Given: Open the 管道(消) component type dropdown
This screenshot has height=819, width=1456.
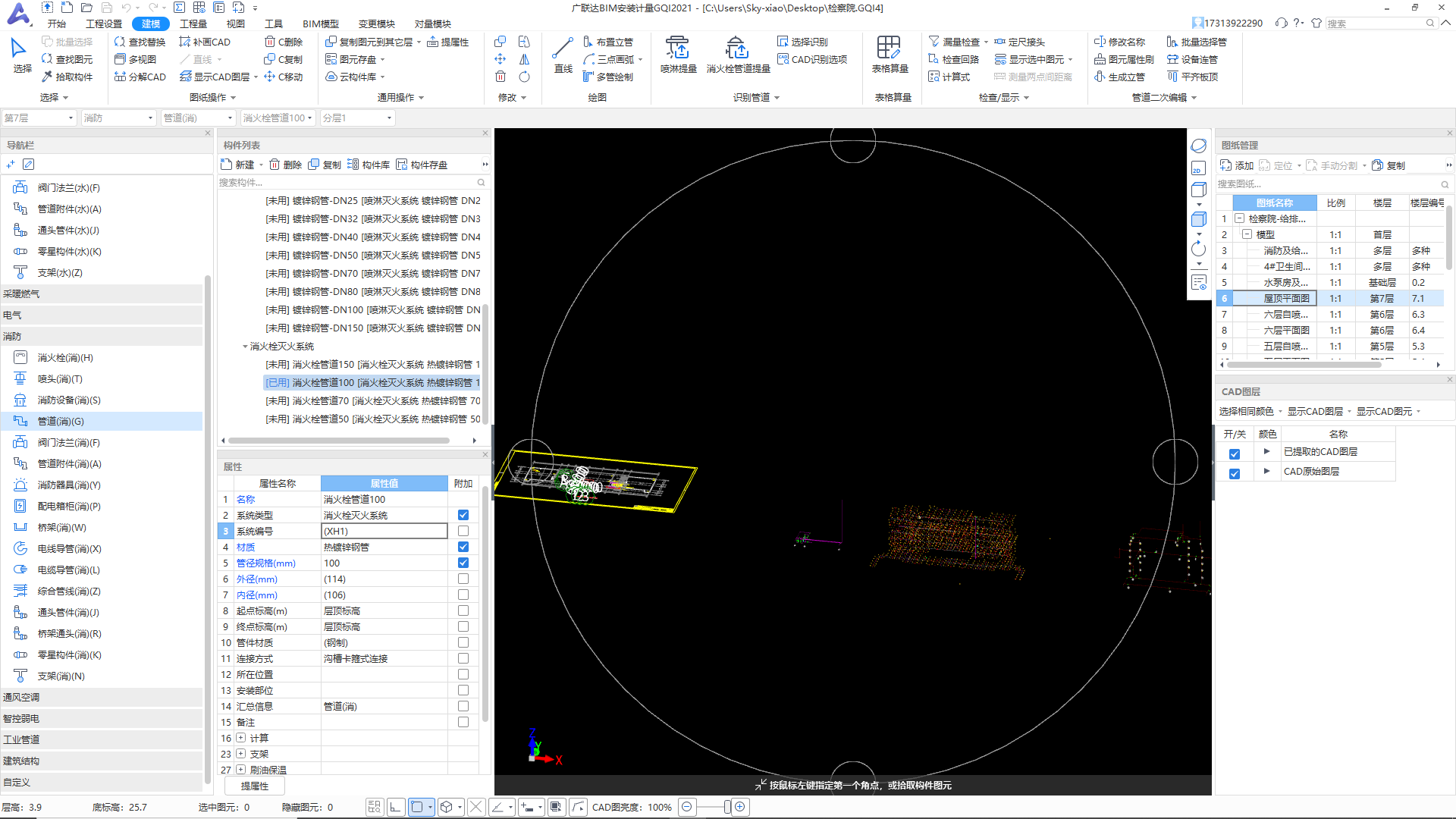Looking at the screenshot, I should [198, 118].
